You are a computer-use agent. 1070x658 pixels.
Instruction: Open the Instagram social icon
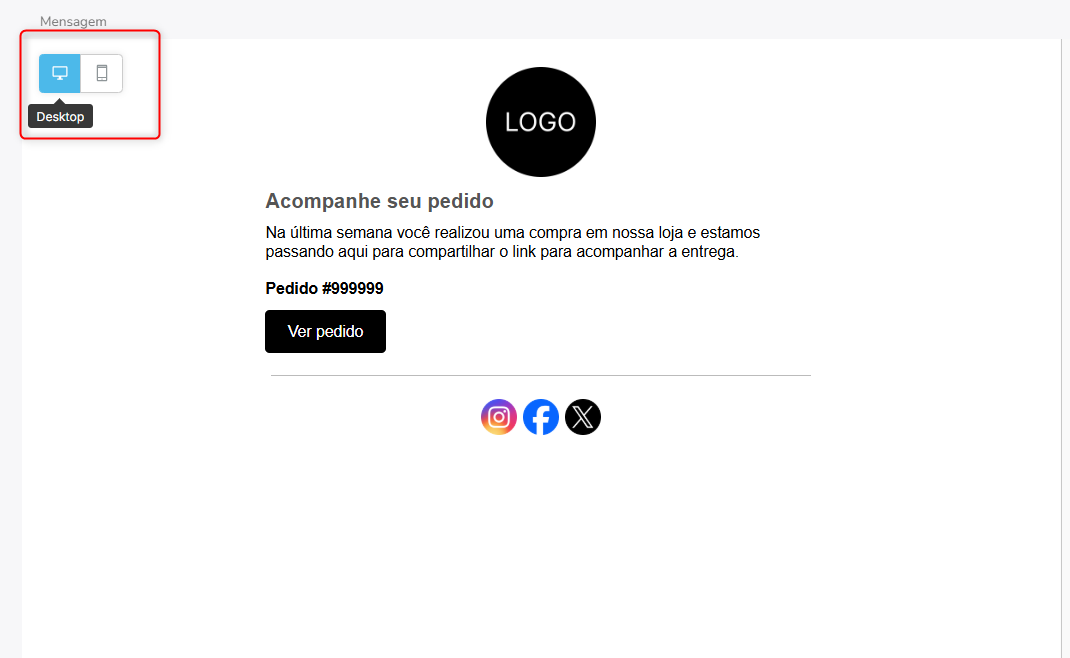[x=499, y=417]
